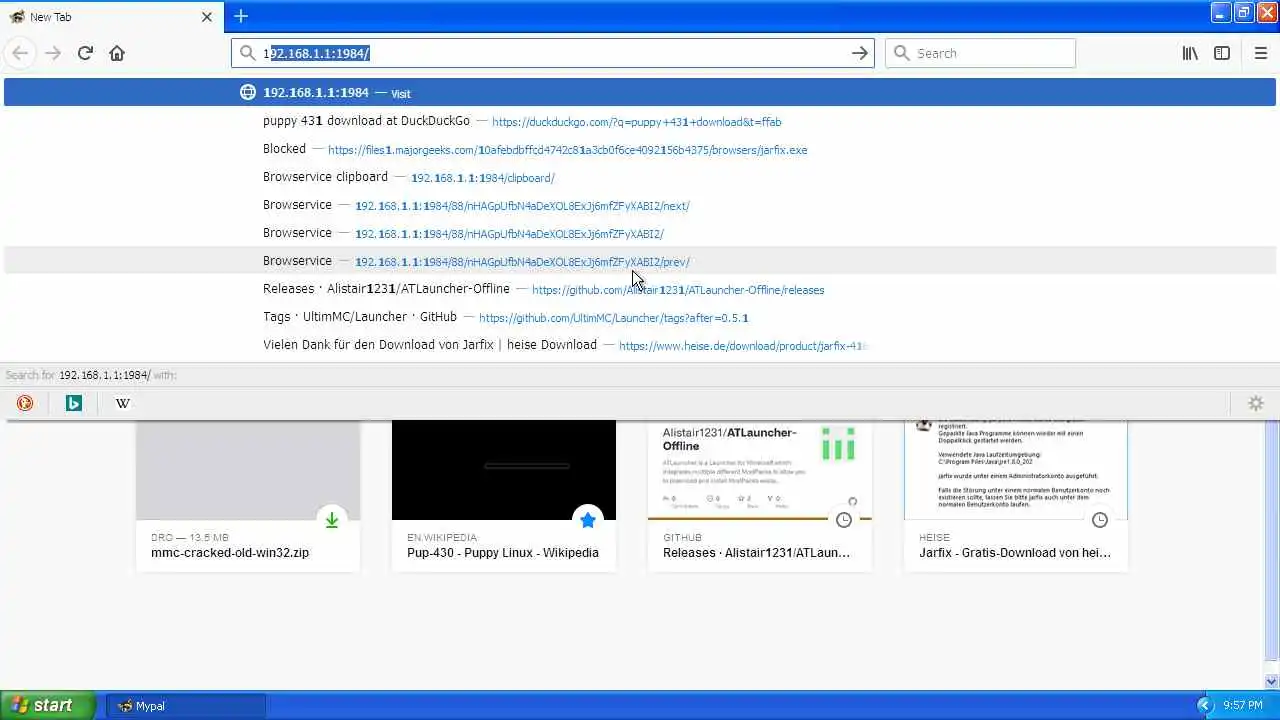Open a new tab with plus
Viewport: 1280px width, 720px height.
[x=241, y=16]
